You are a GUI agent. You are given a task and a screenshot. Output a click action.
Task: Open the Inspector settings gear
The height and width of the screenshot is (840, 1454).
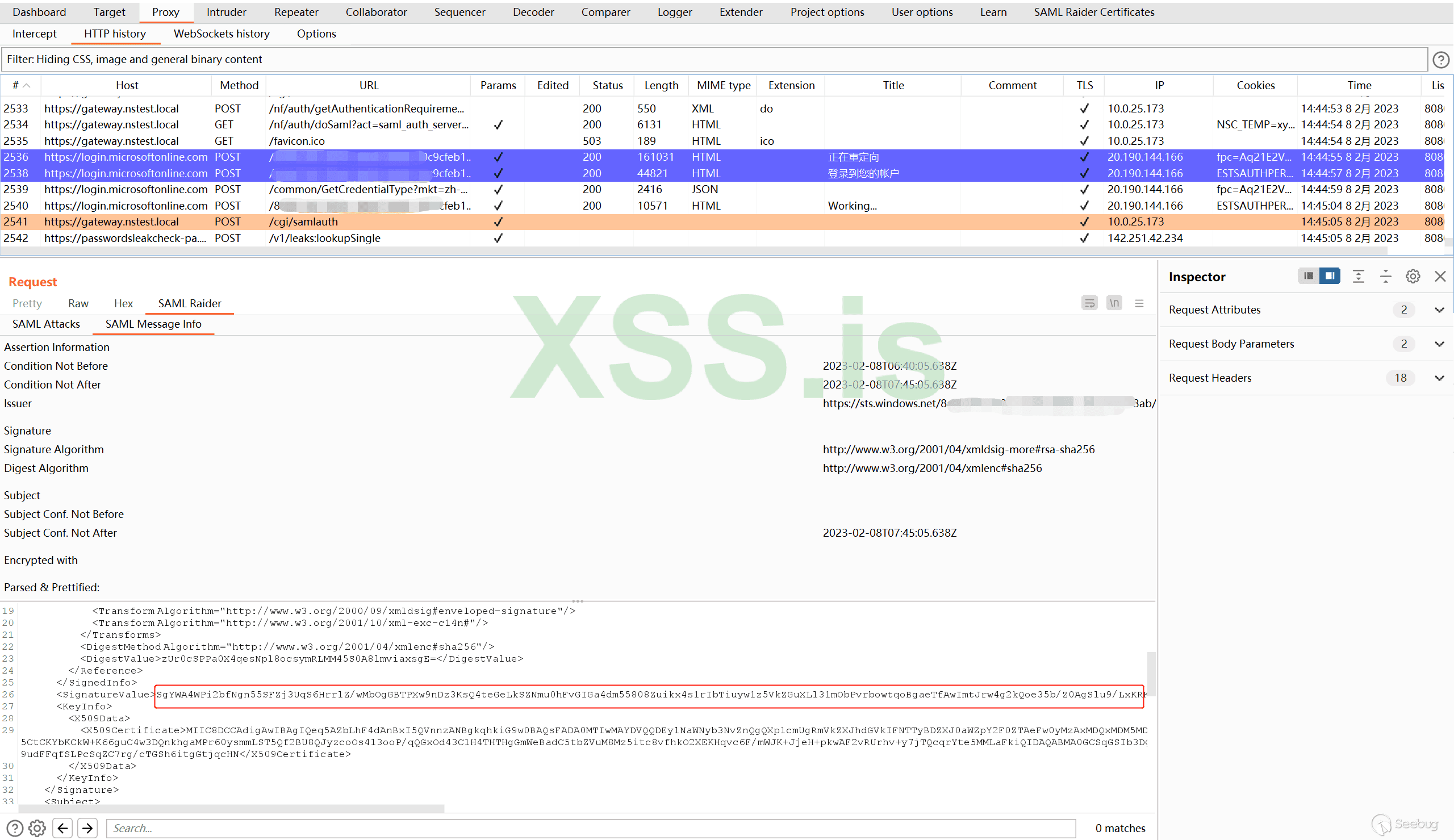tap(1413, 277)
